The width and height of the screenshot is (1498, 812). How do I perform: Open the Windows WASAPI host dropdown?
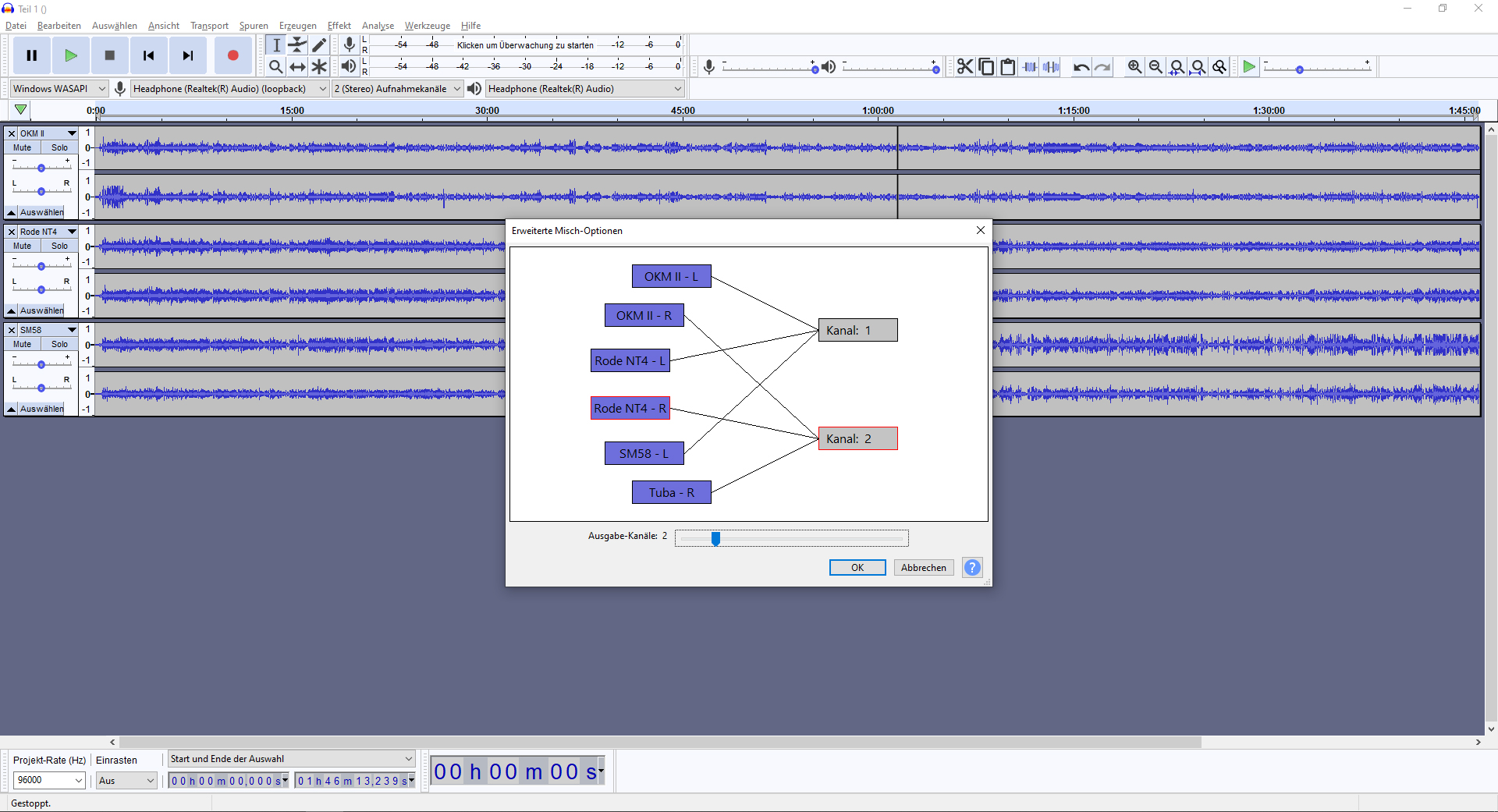(x=59, y=89)
